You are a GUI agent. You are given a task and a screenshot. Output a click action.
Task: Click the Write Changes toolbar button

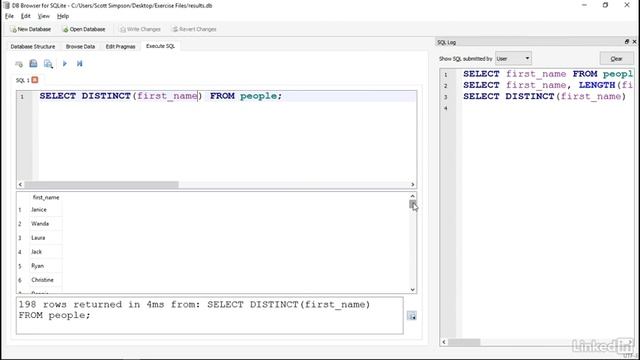coord(140,29)
